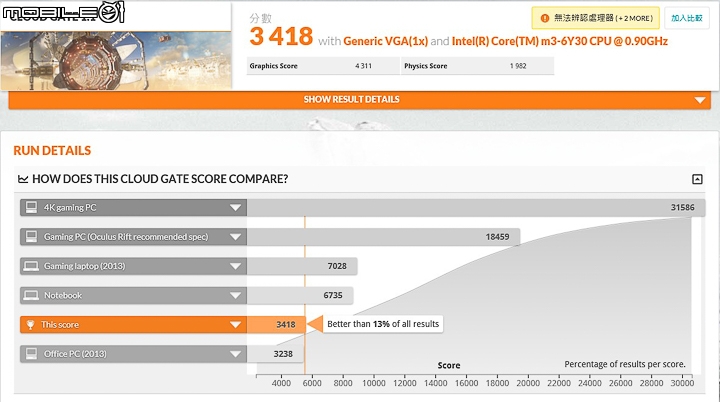Click the Office PC (2013) desktop icon
This screenshot has height=402, width=720.
click(x=31, y=354)
